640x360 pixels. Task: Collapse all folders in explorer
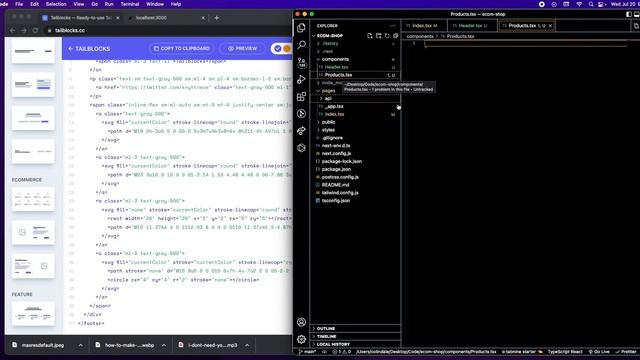coord(396,36)
